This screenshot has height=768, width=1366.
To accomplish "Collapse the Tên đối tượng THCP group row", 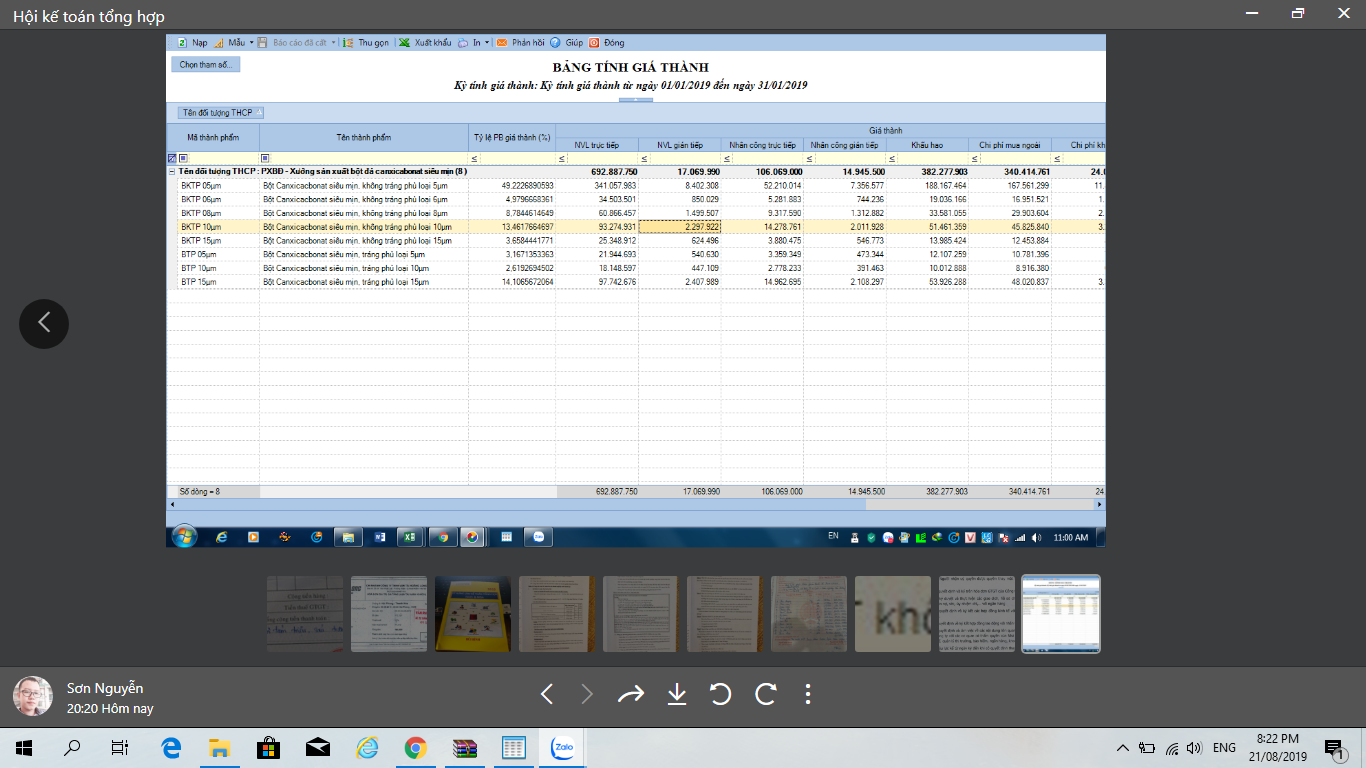I will point(172,171).
